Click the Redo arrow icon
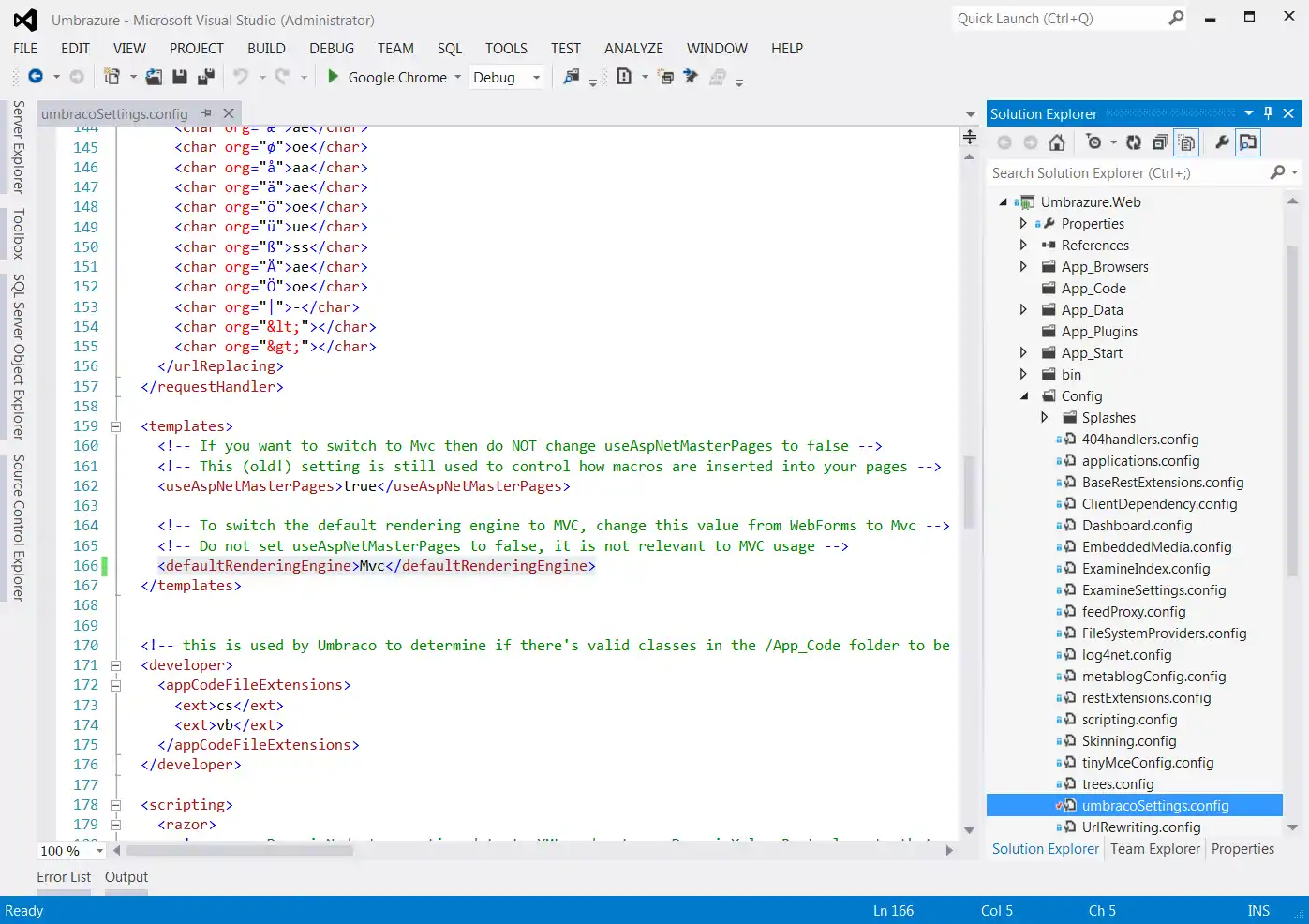Image resolution: width=1309 pixels, height=924 pixels. [x=282, y=77]
